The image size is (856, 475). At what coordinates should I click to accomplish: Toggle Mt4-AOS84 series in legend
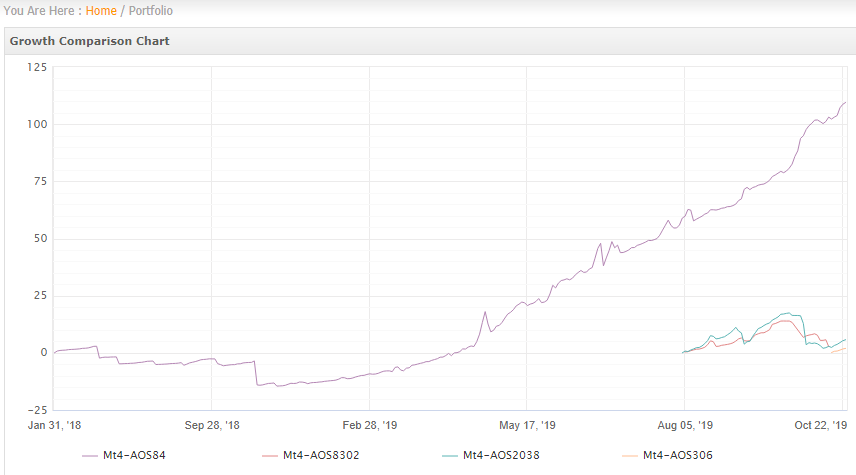point(124,455)
